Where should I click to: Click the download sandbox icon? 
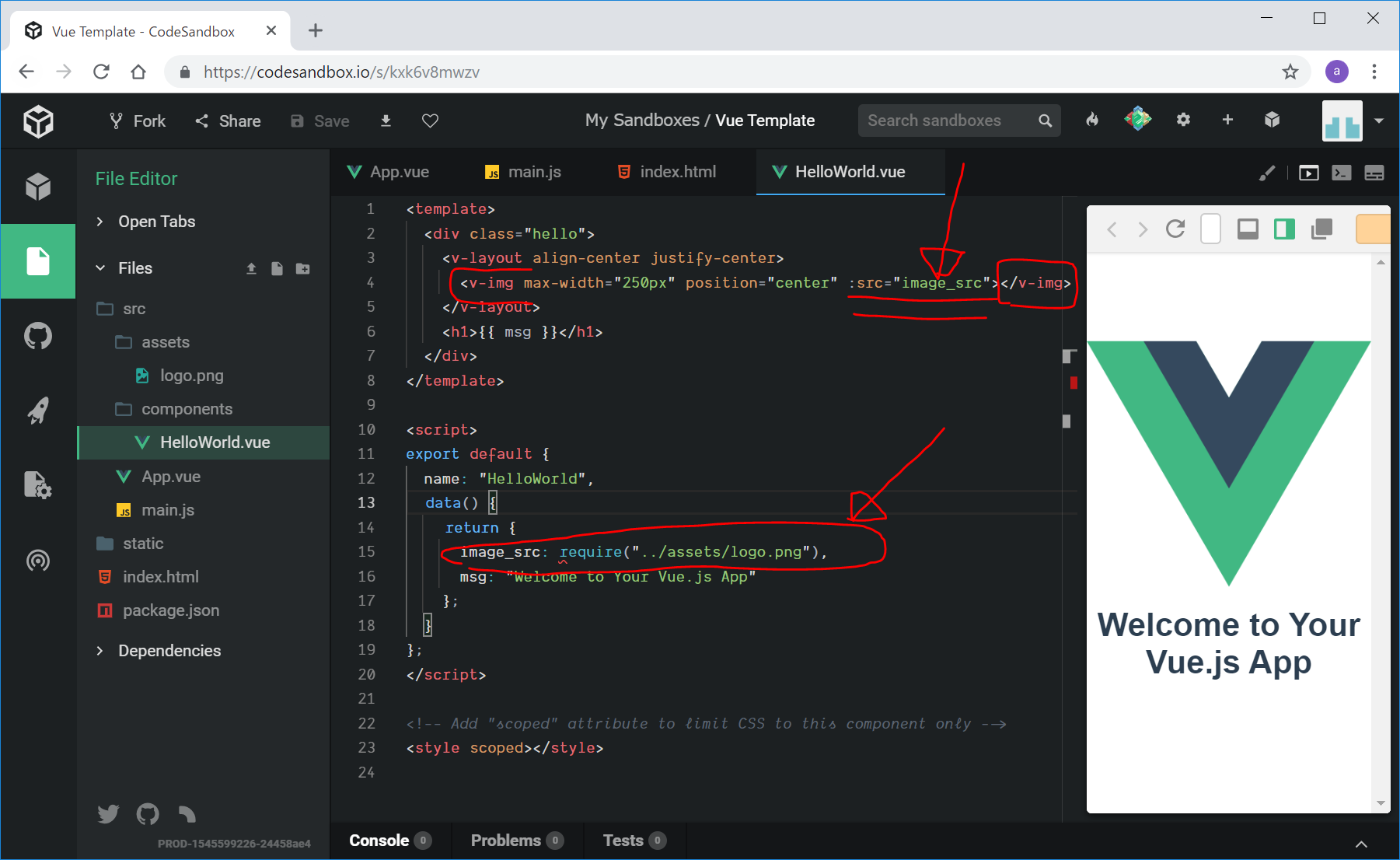(386, 121)
